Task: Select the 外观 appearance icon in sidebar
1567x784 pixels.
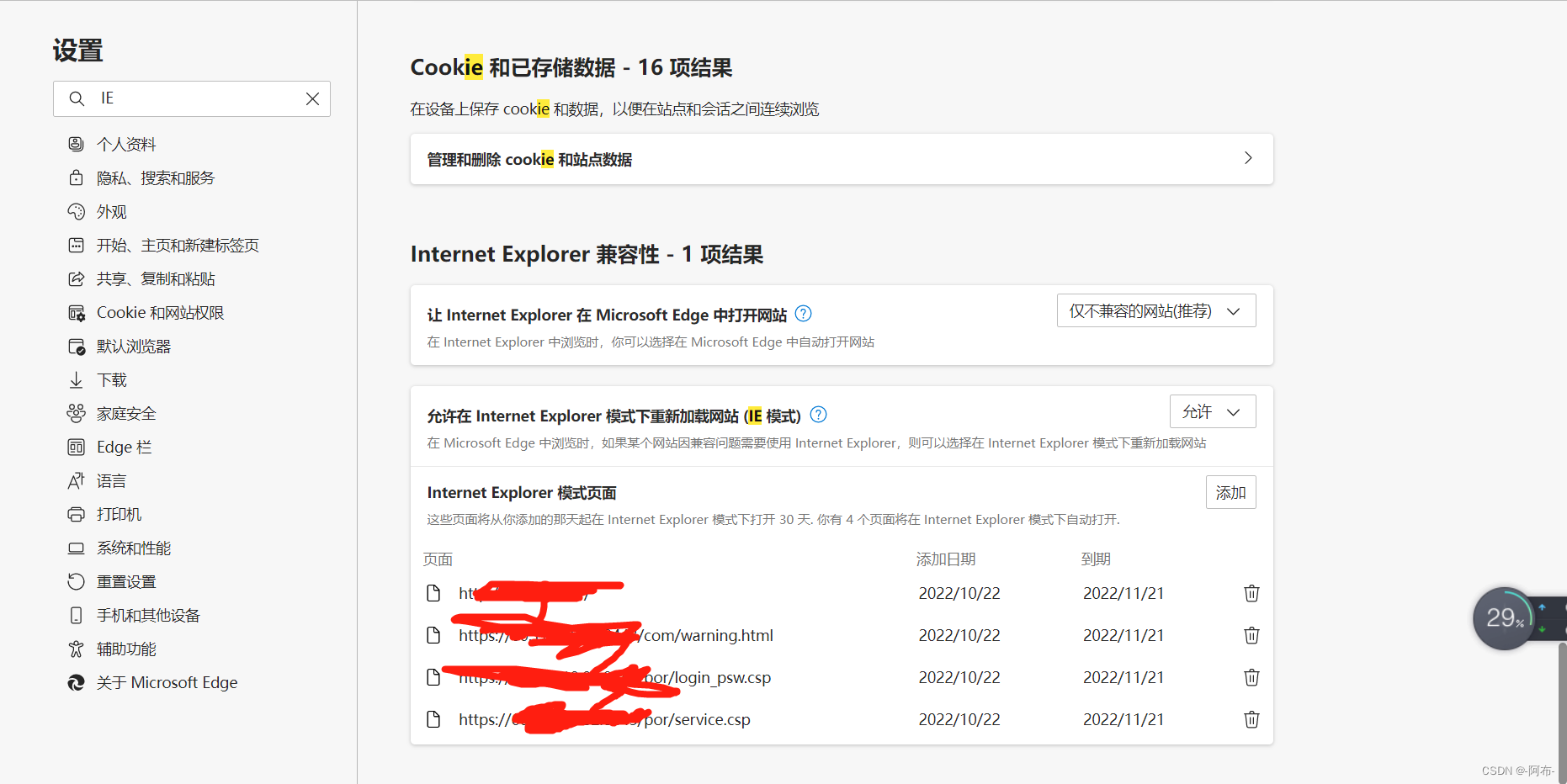Action: 77,211
